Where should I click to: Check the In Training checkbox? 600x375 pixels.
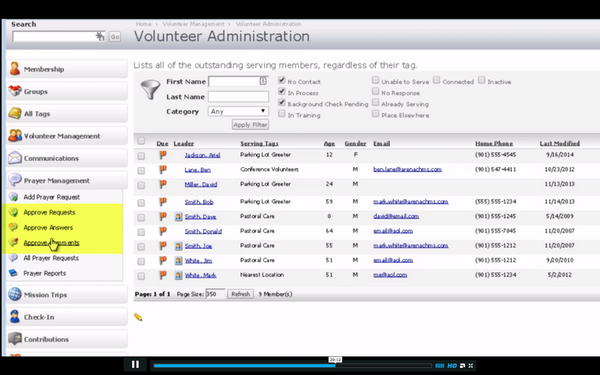click(x=282, y=114)
